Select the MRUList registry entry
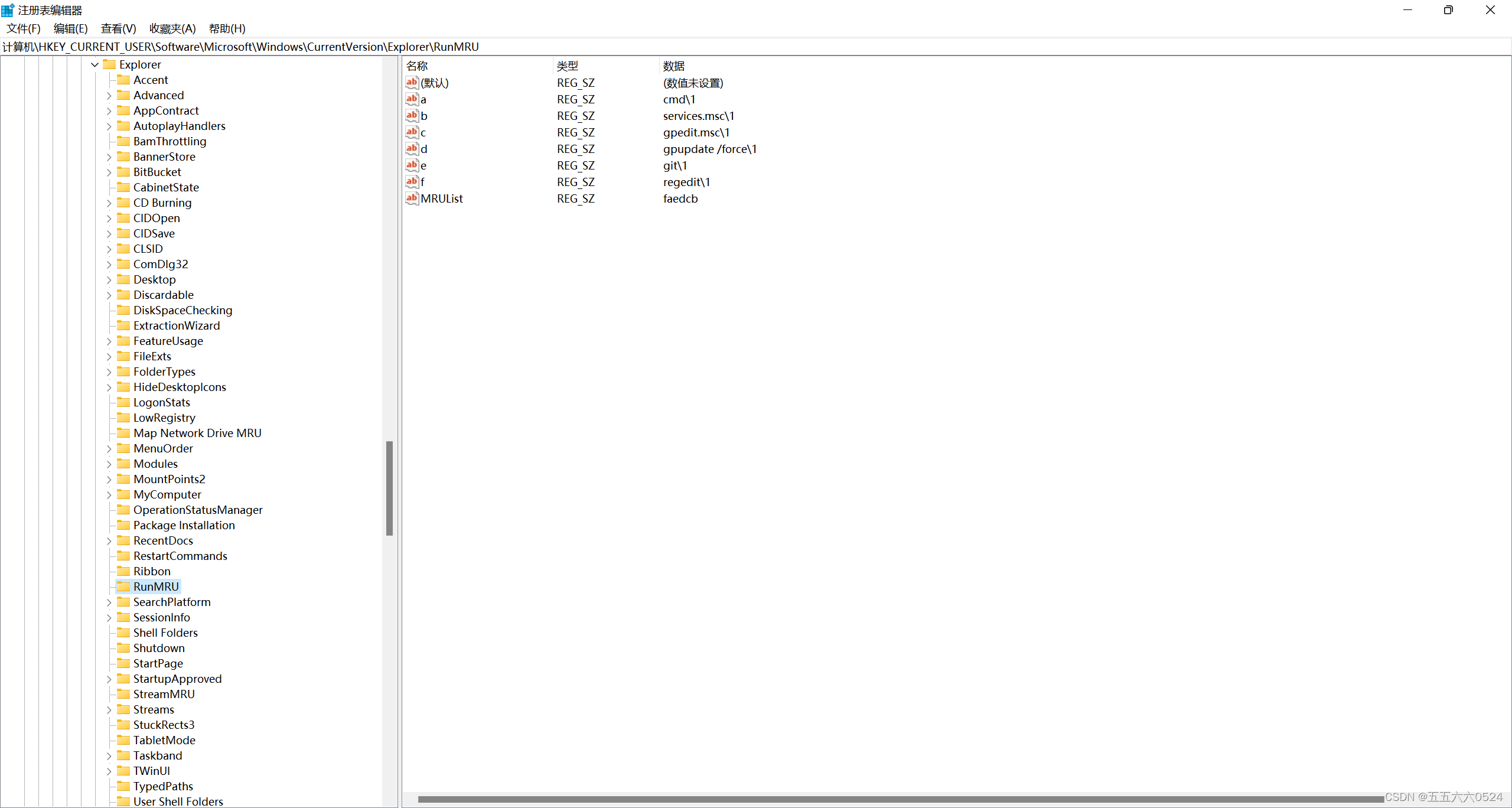Viewport: 1512px width, 808px height. coord(441,198)
